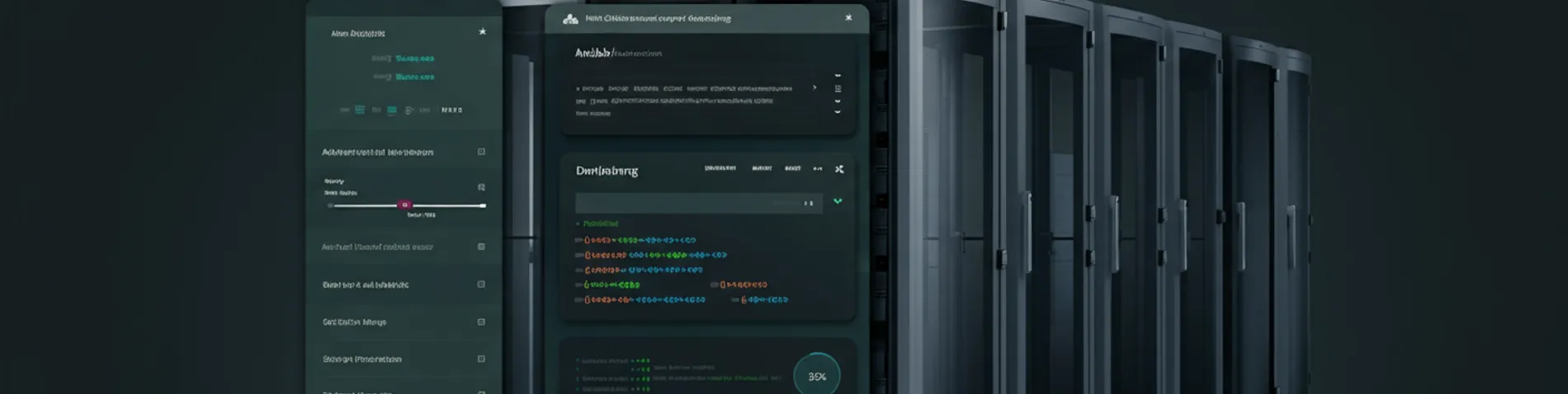Expand the green chevron beside the input bar
Image resolution: width=1568 pixels, height=394 pixels.
click(x=838, y=201)
